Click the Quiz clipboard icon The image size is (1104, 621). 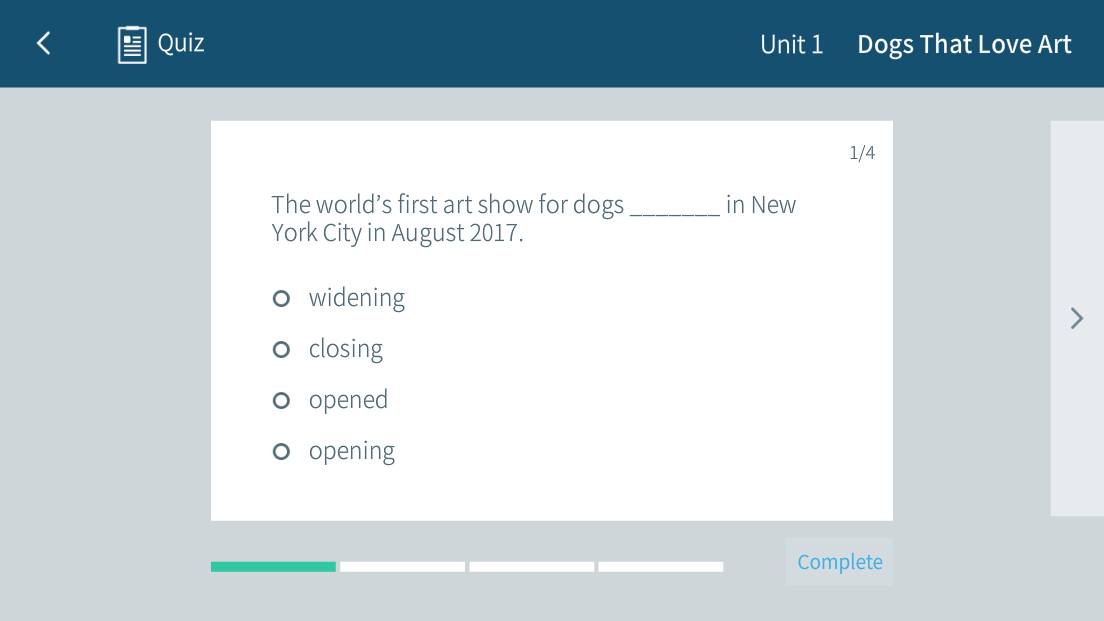[x=132, y=44]
